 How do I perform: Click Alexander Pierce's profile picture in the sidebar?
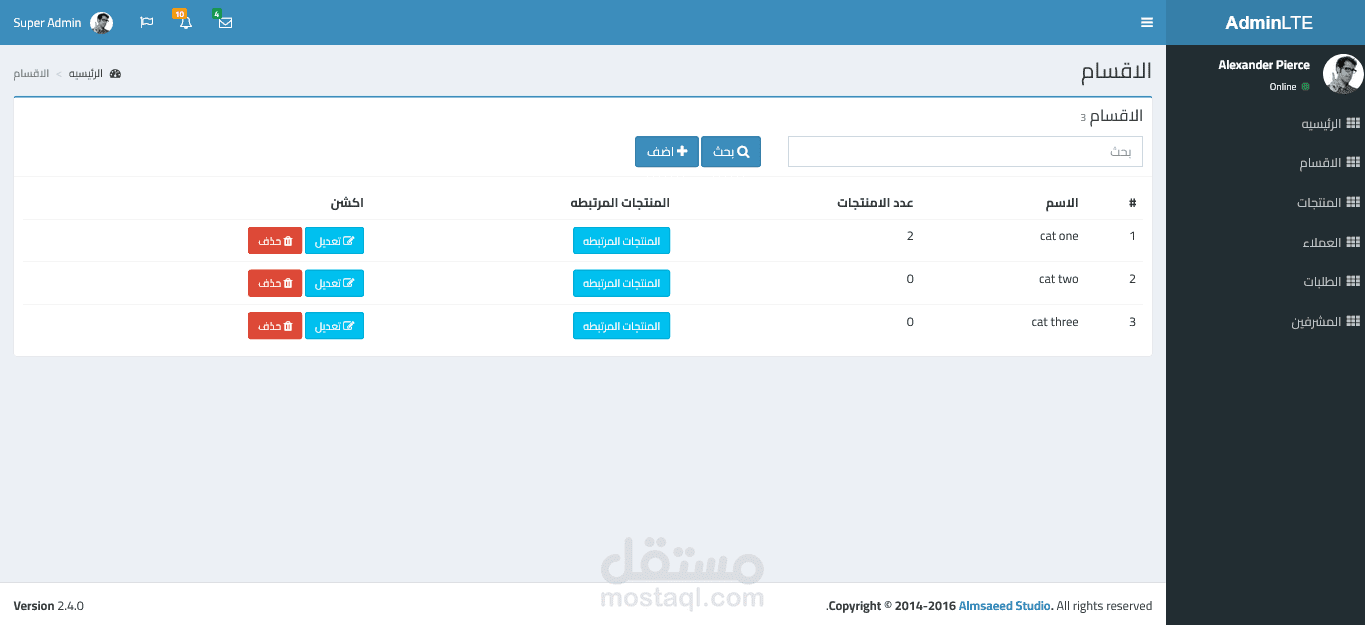coord(1342,74)
